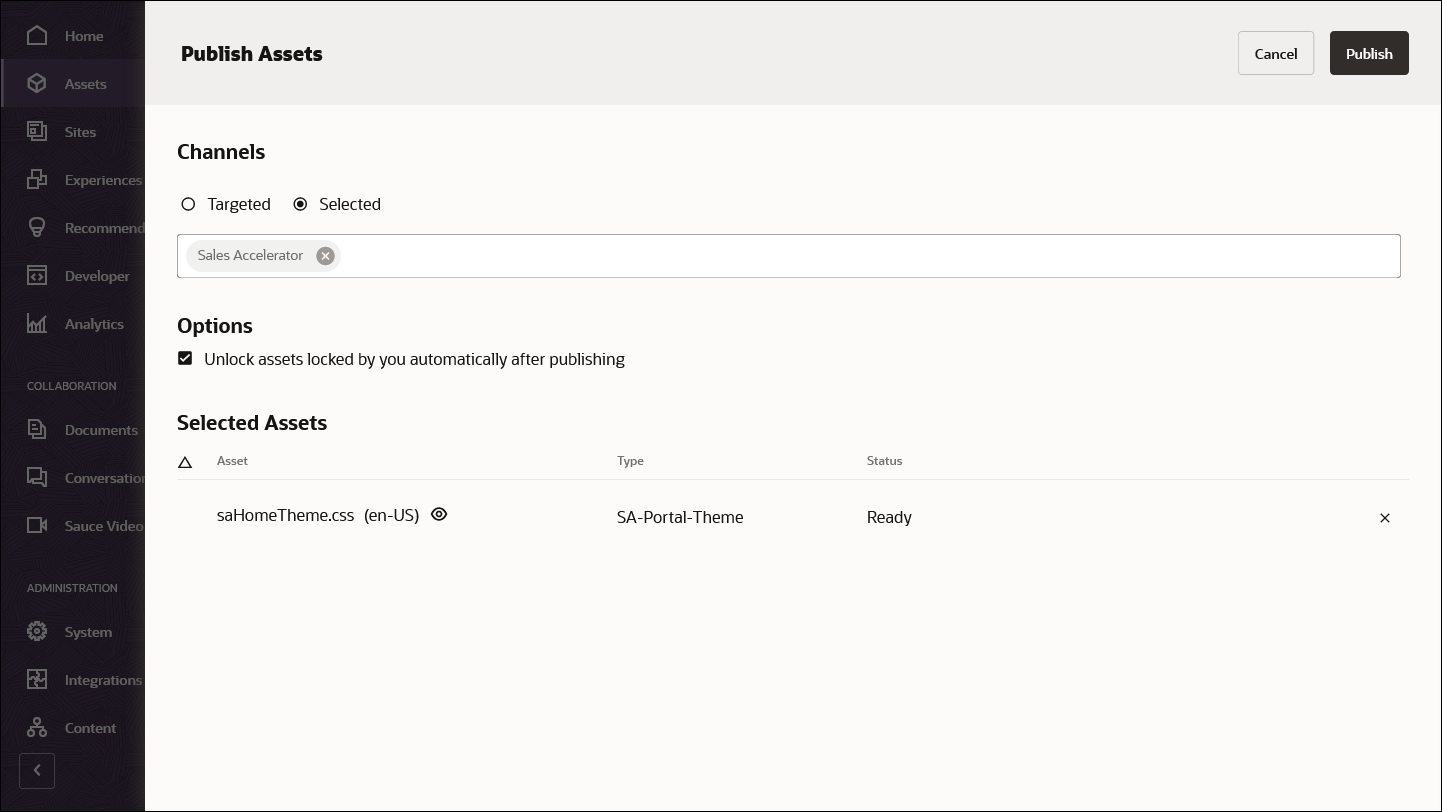The width and height of the screenshot is (1442, 812).
Task: Disable automatic unlocking of assets after publishing
Action: (x=185, y=358)
